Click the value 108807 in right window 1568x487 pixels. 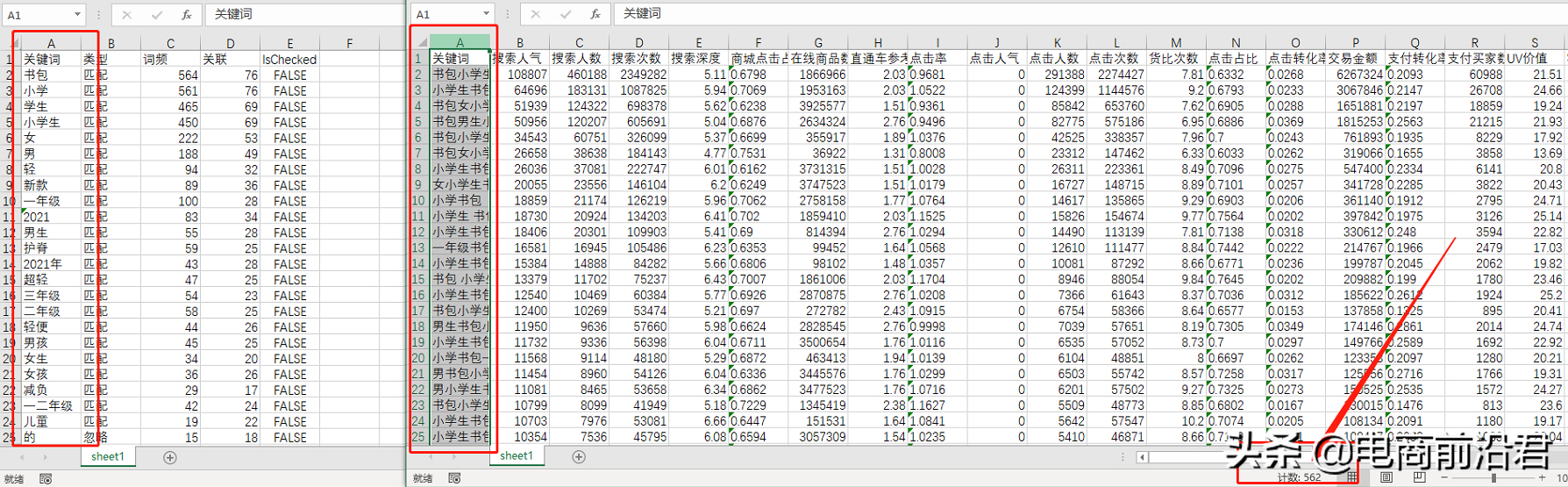click(x=520, y=75)
